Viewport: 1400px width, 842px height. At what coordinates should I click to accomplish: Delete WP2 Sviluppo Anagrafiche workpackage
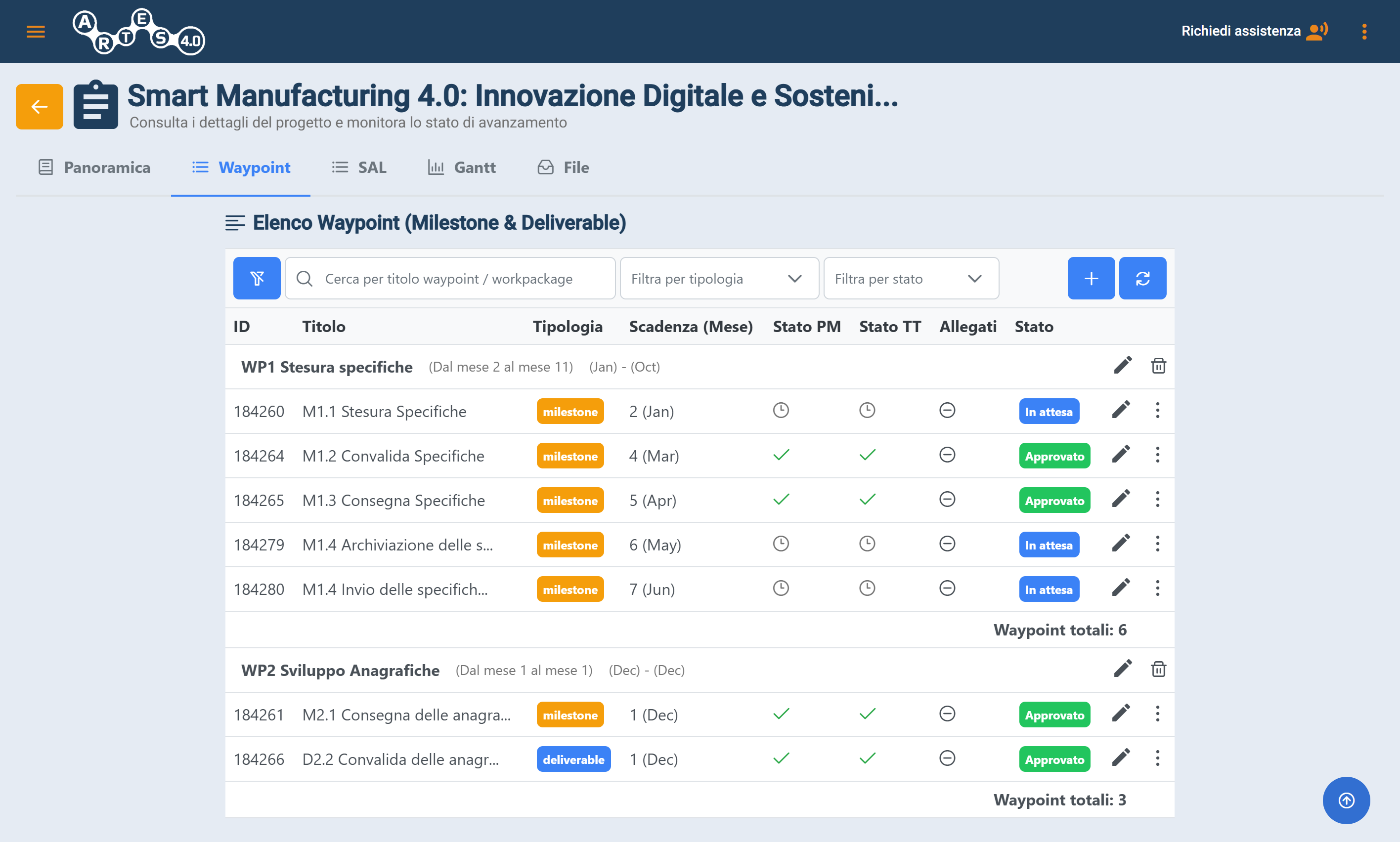coord(1158,669)
